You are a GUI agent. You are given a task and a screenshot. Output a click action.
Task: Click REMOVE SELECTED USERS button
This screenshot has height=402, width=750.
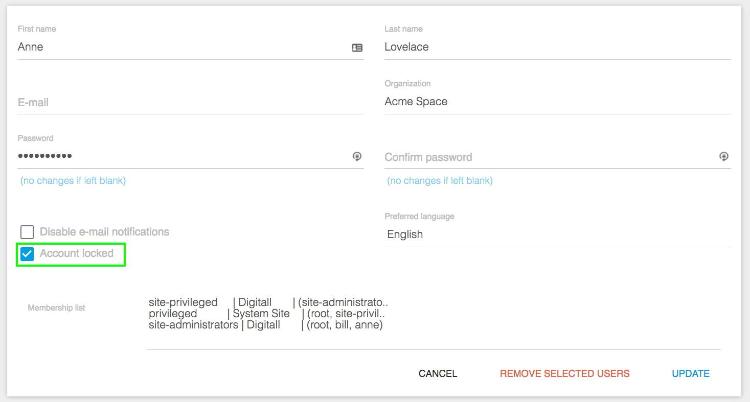click(564, 374)
